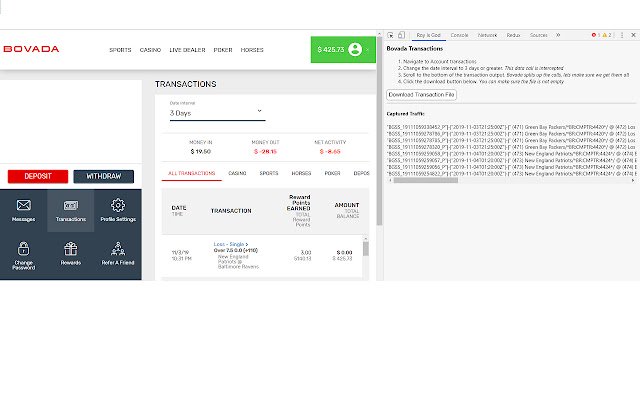Toggle DevTools device toolbar icon
The width and height of the screenshot is (640, 400).
click(401, 35)
